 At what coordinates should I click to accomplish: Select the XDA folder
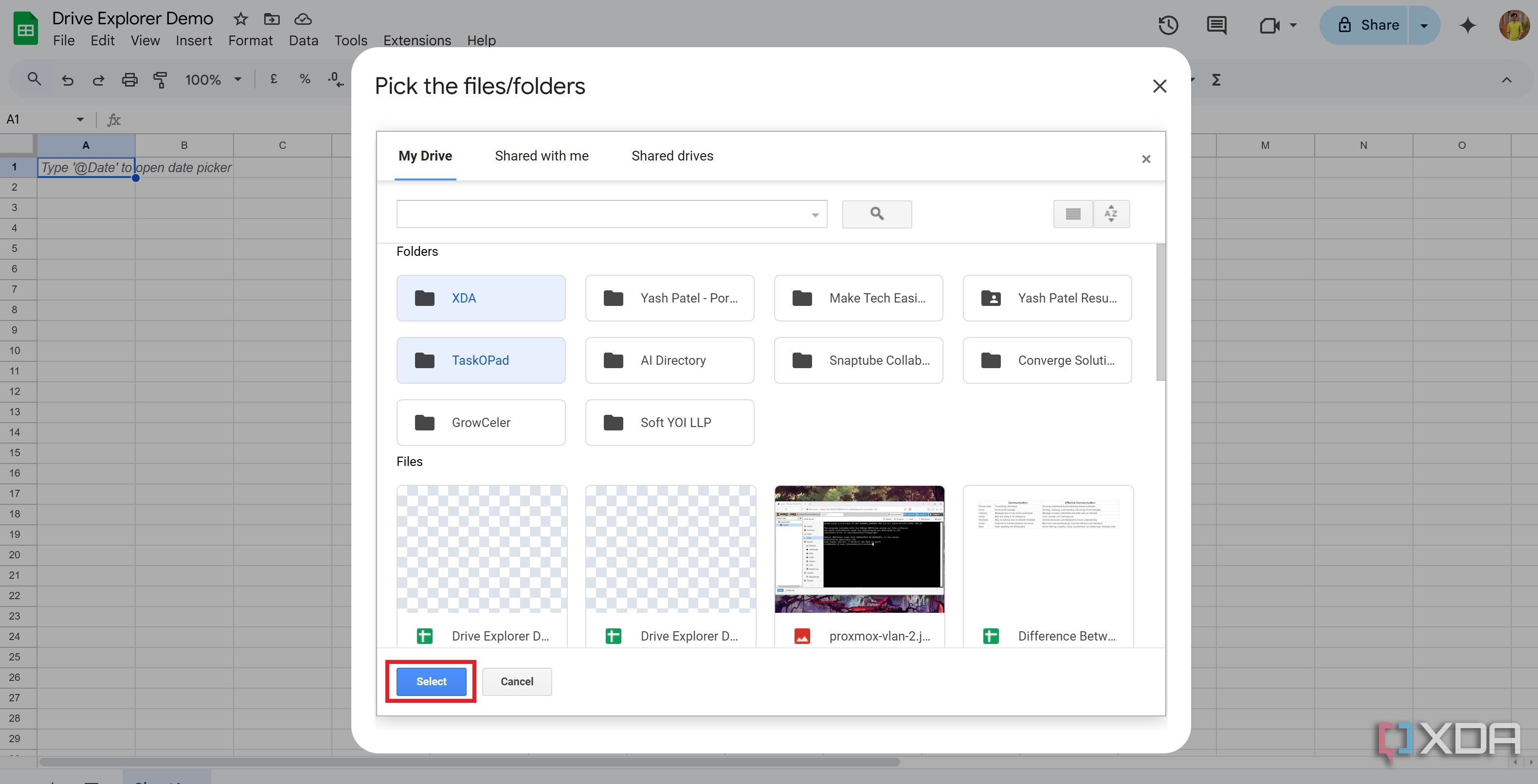[481, 298]
